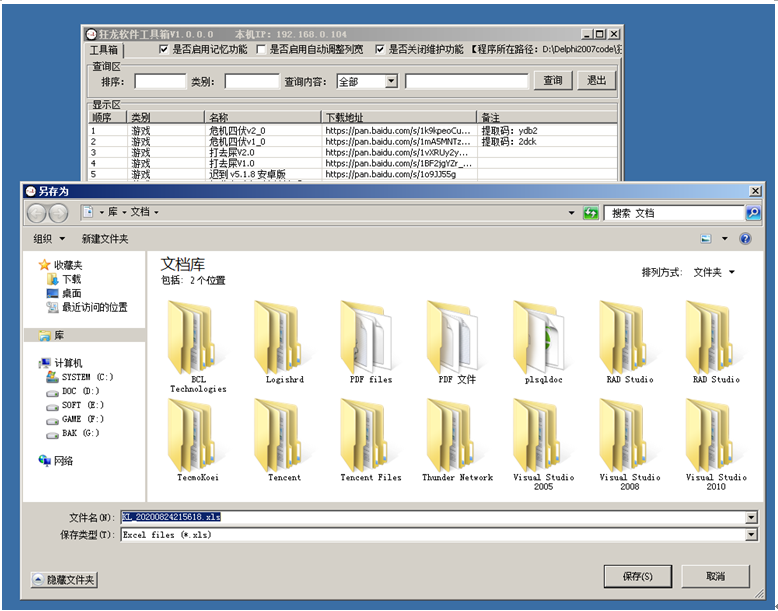Screen dimensions: 778x611
Task: Open the TecmoKoei folder
Action: point(198,438)
